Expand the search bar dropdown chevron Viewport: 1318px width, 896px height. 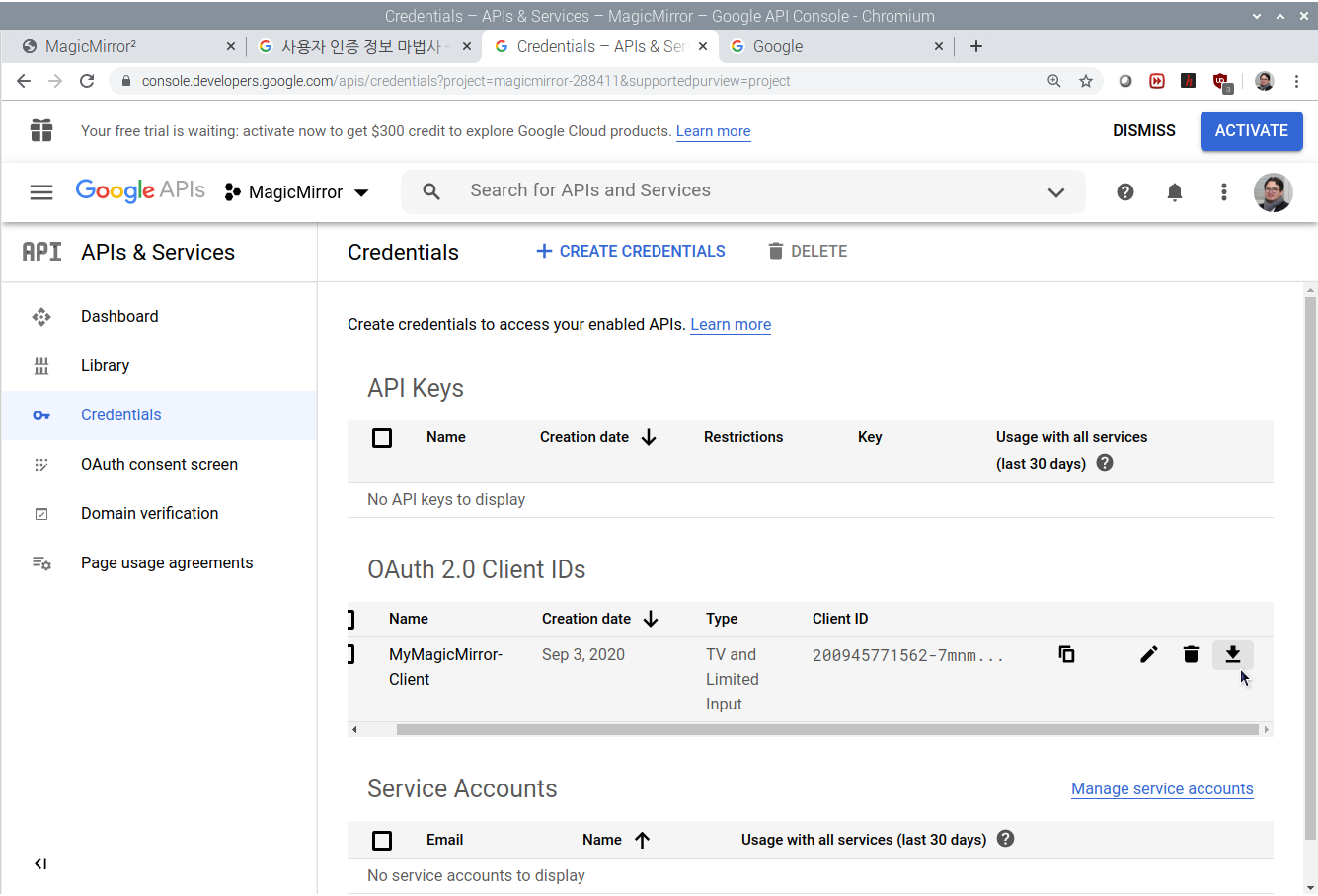[1056, 192]
